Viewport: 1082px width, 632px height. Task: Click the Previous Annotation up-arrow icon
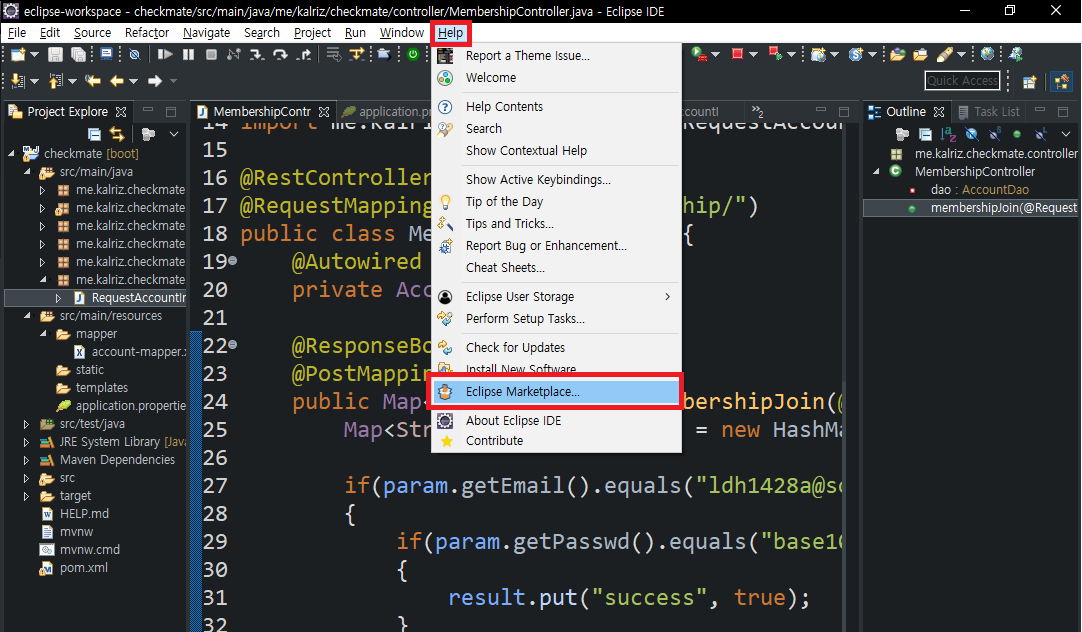tap(55, 81)
